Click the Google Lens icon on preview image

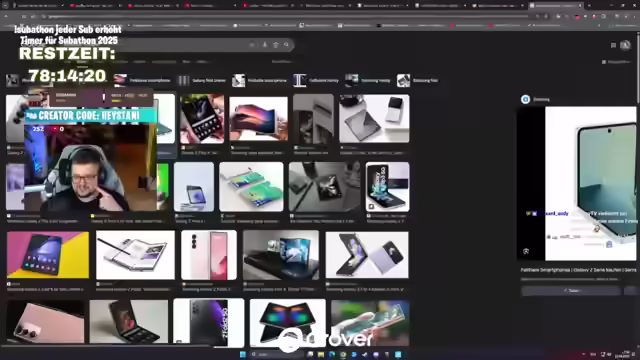[x=526, y=251]
